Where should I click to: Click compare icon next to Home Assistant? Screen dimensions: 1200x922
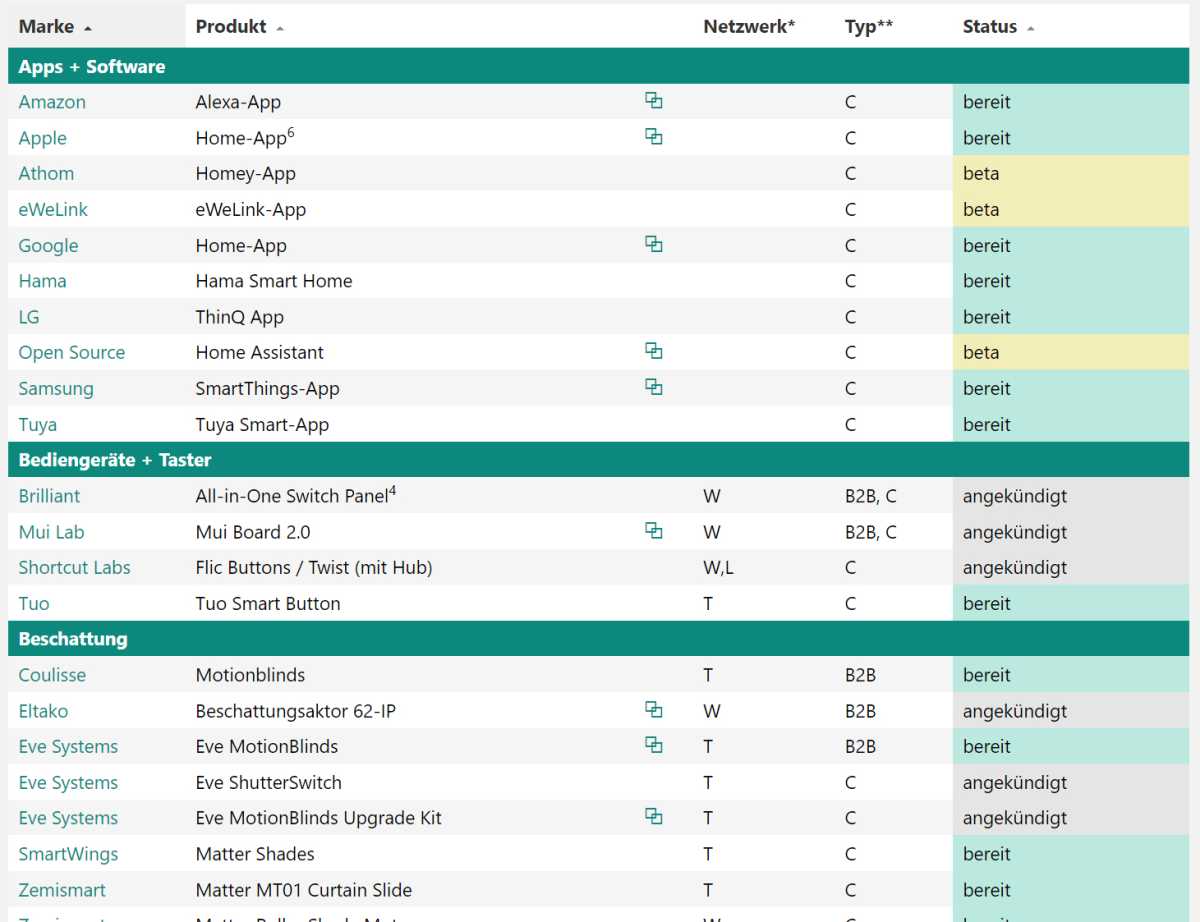[654, 351]
